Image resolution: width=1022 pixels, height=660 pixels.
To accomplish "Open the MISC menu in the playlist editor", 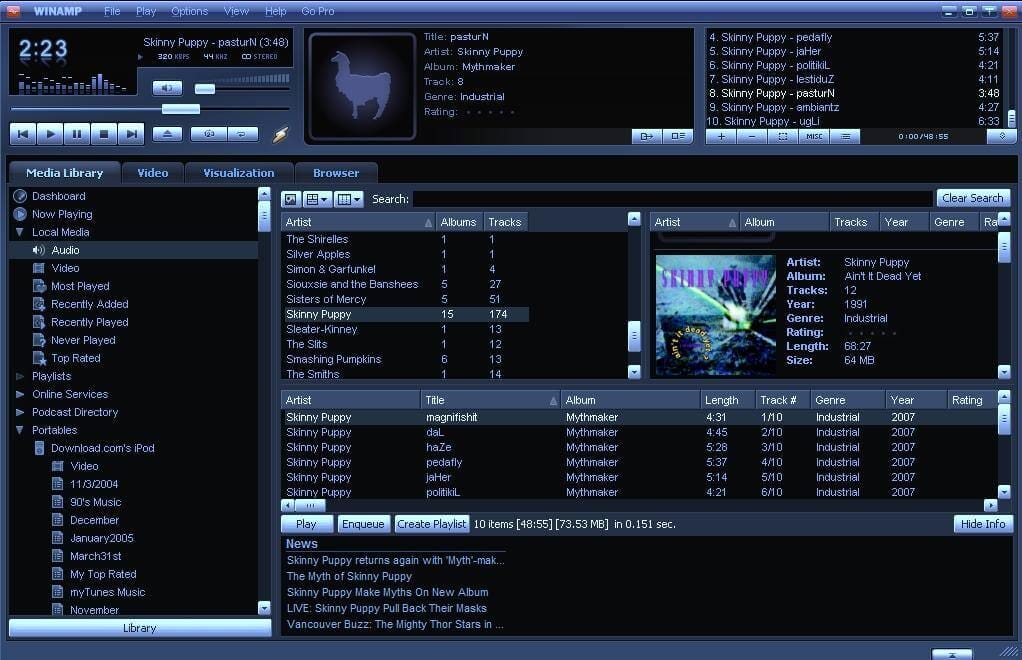I will click(x=814, y=136).
